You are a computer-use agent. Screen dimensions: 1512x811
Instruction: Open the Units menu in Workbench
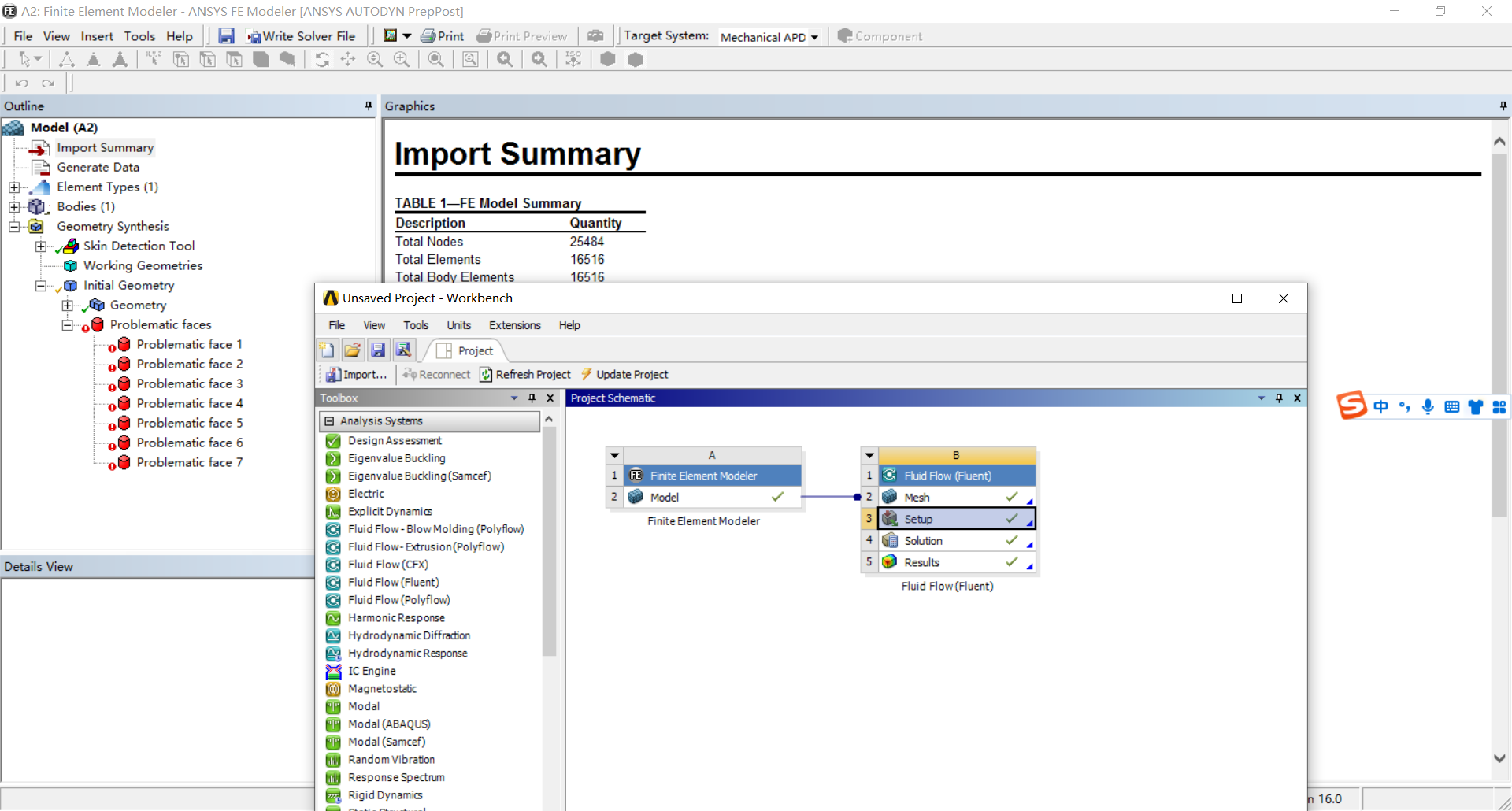(x=458, y=325)
